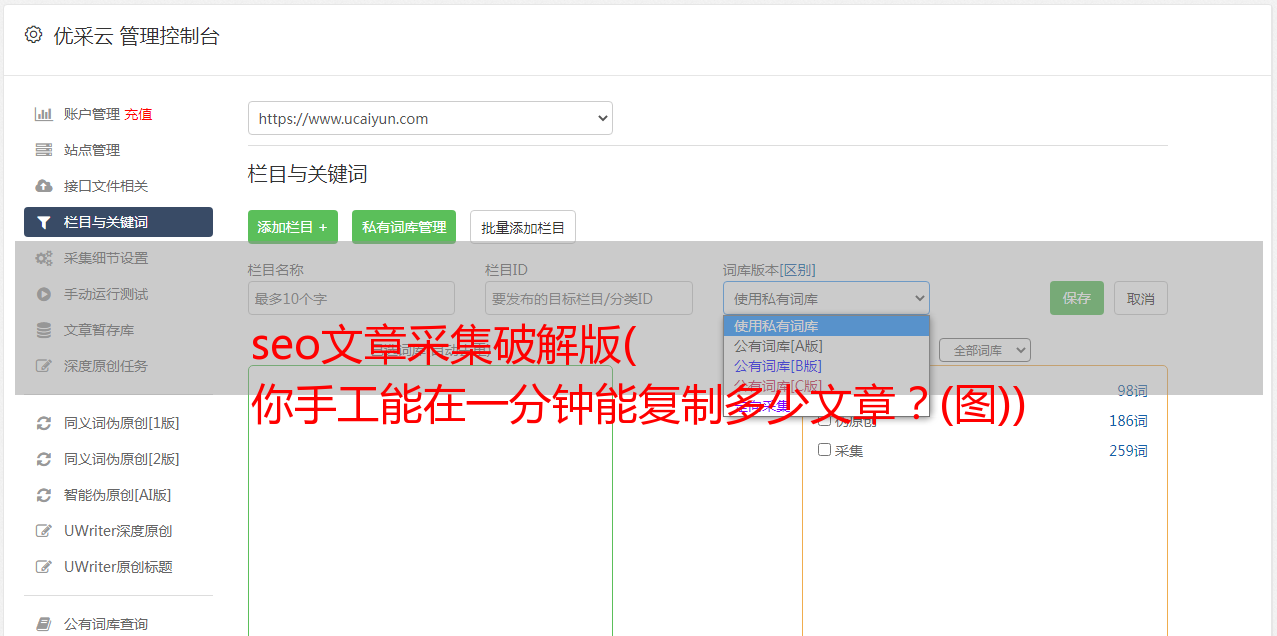The image size is (1277, 636).
Task: Open 站点管理 via its server icon
Action: click(x=44, y=150)
